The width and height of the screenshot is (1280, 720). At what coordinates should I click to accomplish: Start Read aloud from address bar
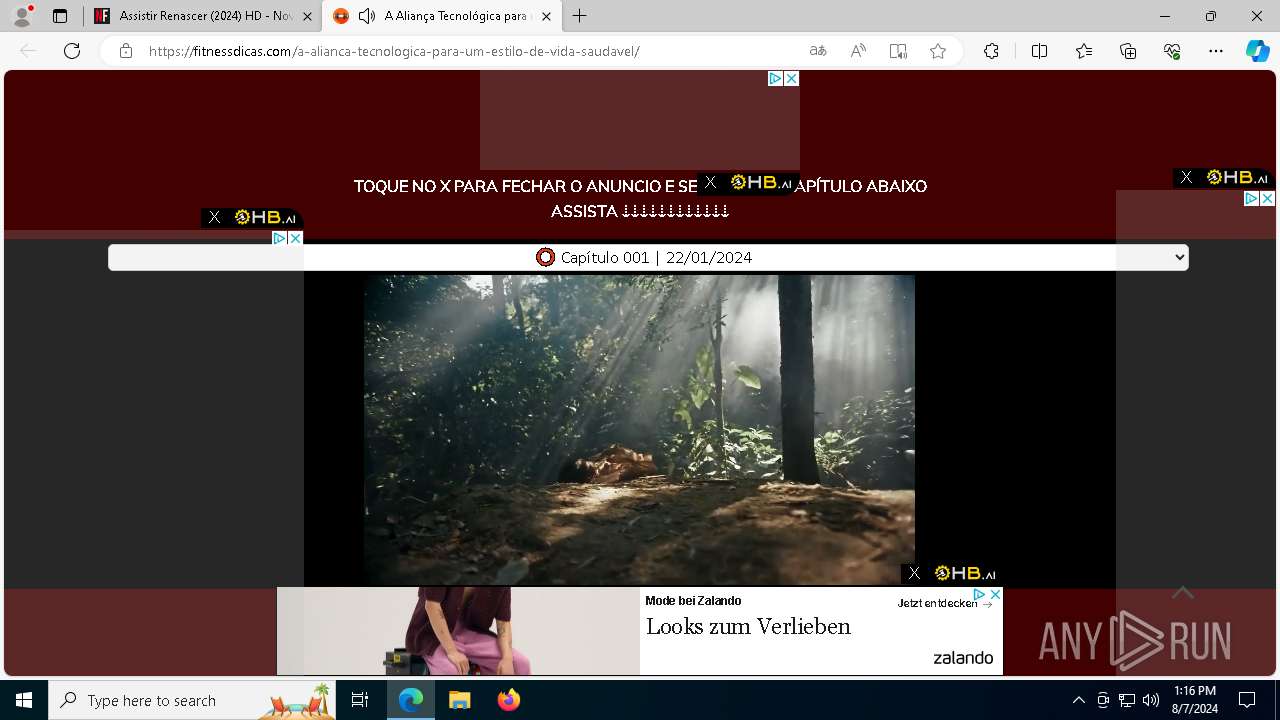[858, 51]
